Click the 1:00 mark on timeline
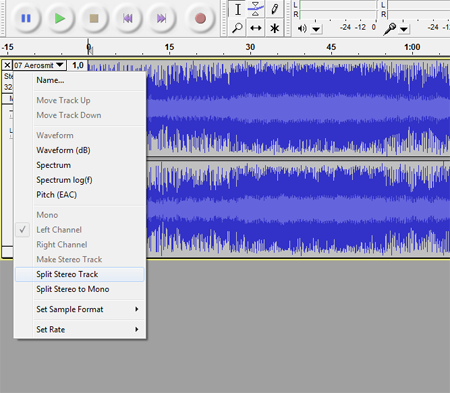 [x=412, y=47]
